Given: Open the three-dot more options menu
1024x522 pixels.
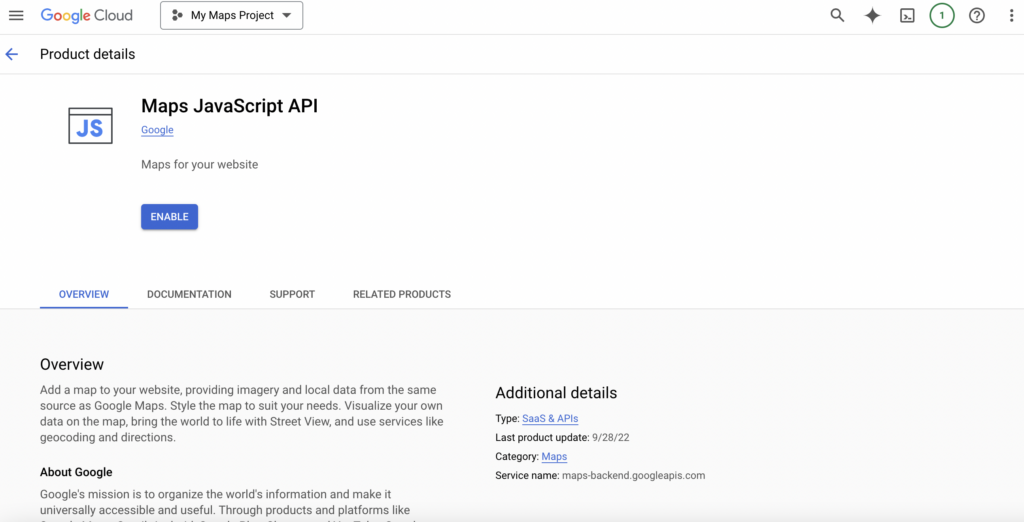Looking at the screenshot, I should 1011,16.
